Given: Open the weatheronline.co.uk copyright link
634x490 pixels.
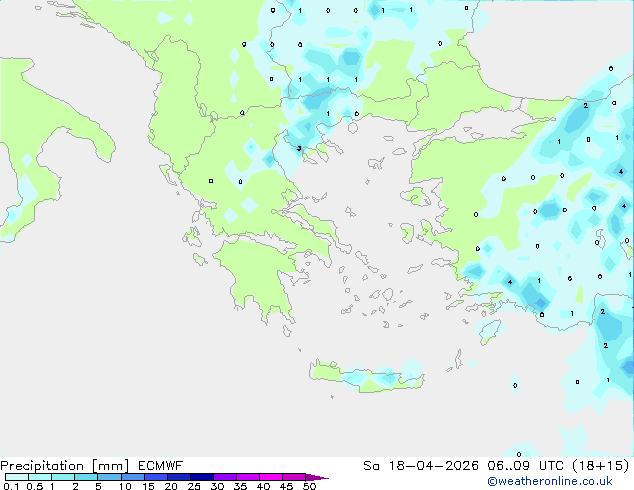Looking at the screenshot, I should (550, 482).
